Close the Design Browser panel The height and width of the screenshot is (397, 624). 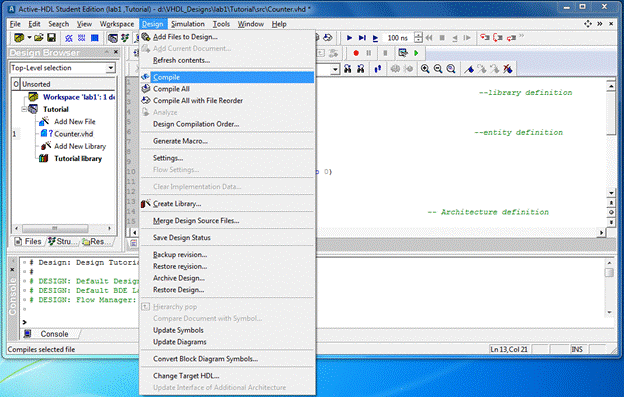[116, 52]
